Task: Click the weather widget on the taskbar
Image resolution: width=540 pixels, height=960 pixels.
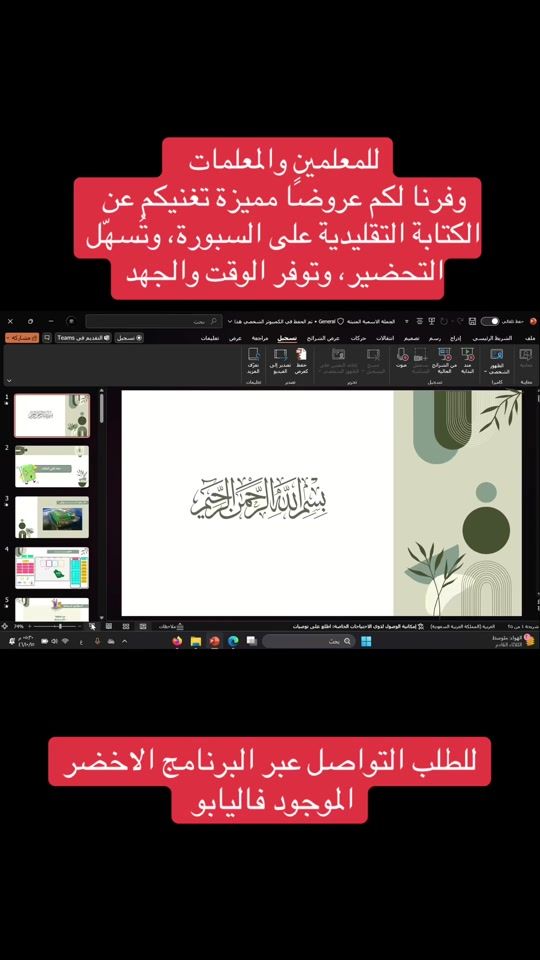Action: click(x=513, y=640)
